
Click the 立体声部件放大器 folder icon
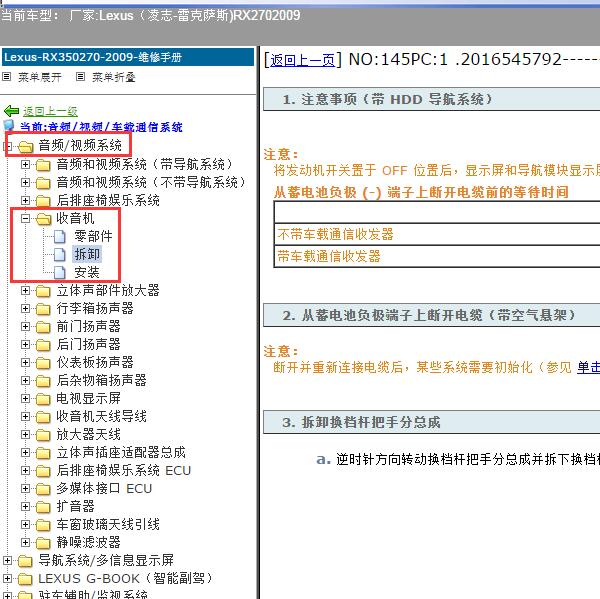click(x=43, y=291)
